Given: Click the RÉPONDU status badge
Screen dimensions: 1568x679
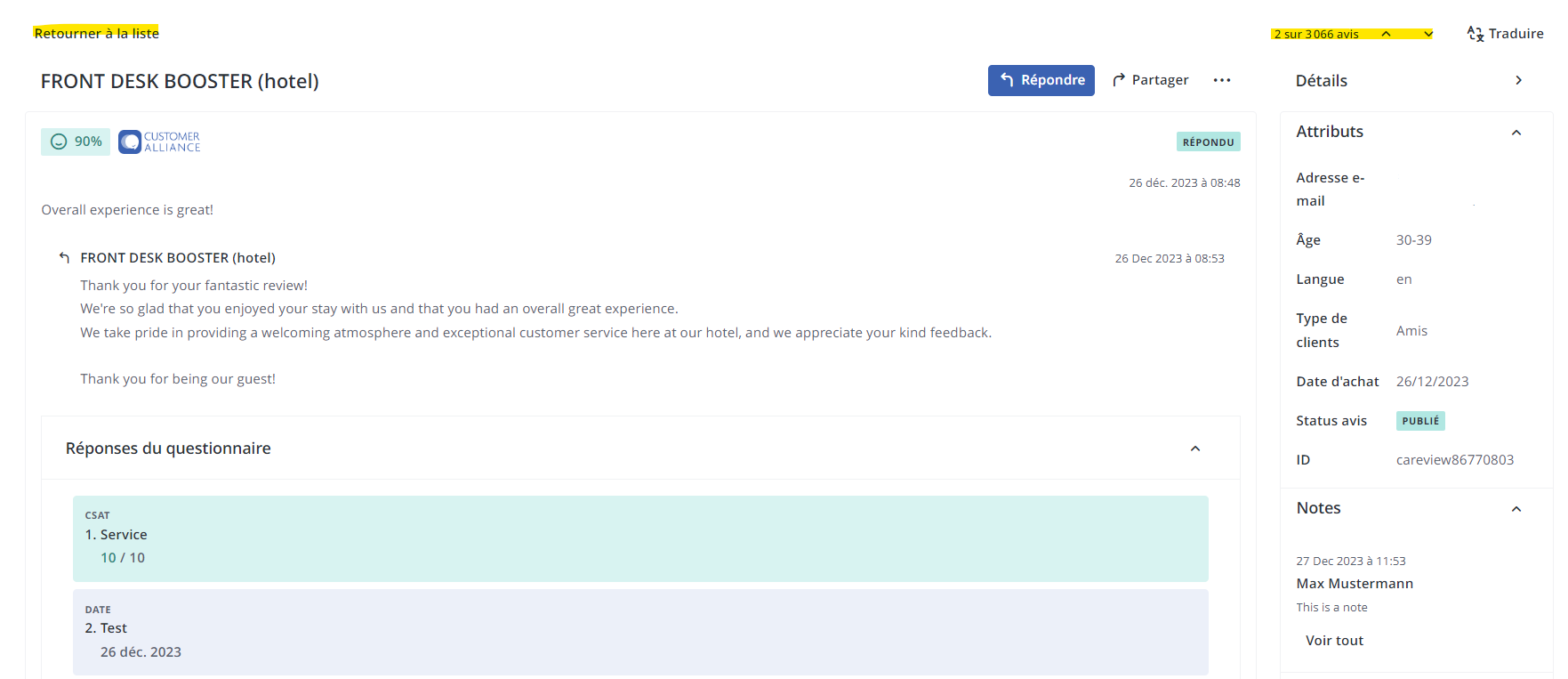Looking at the screenshot, I should [1208, 141].
